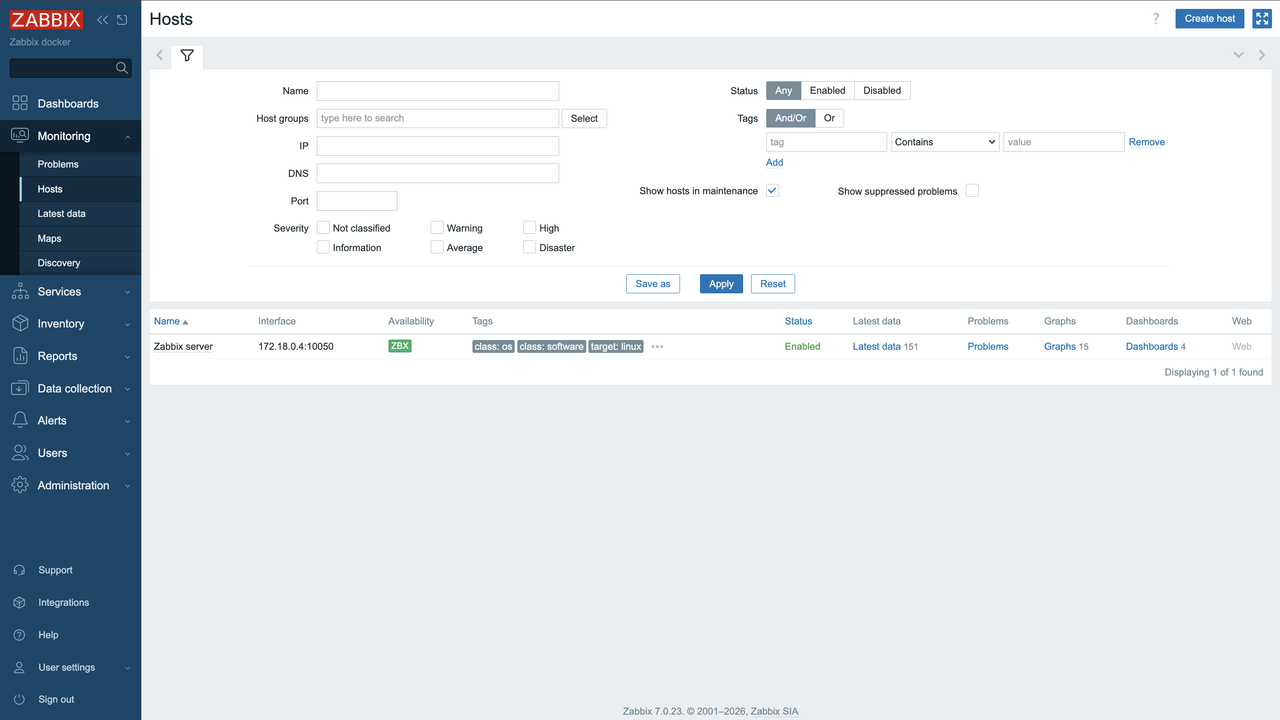Viewport: 1280px width, 720px height.
Task: Click the Create host button
Action: tap(1209, 18)
